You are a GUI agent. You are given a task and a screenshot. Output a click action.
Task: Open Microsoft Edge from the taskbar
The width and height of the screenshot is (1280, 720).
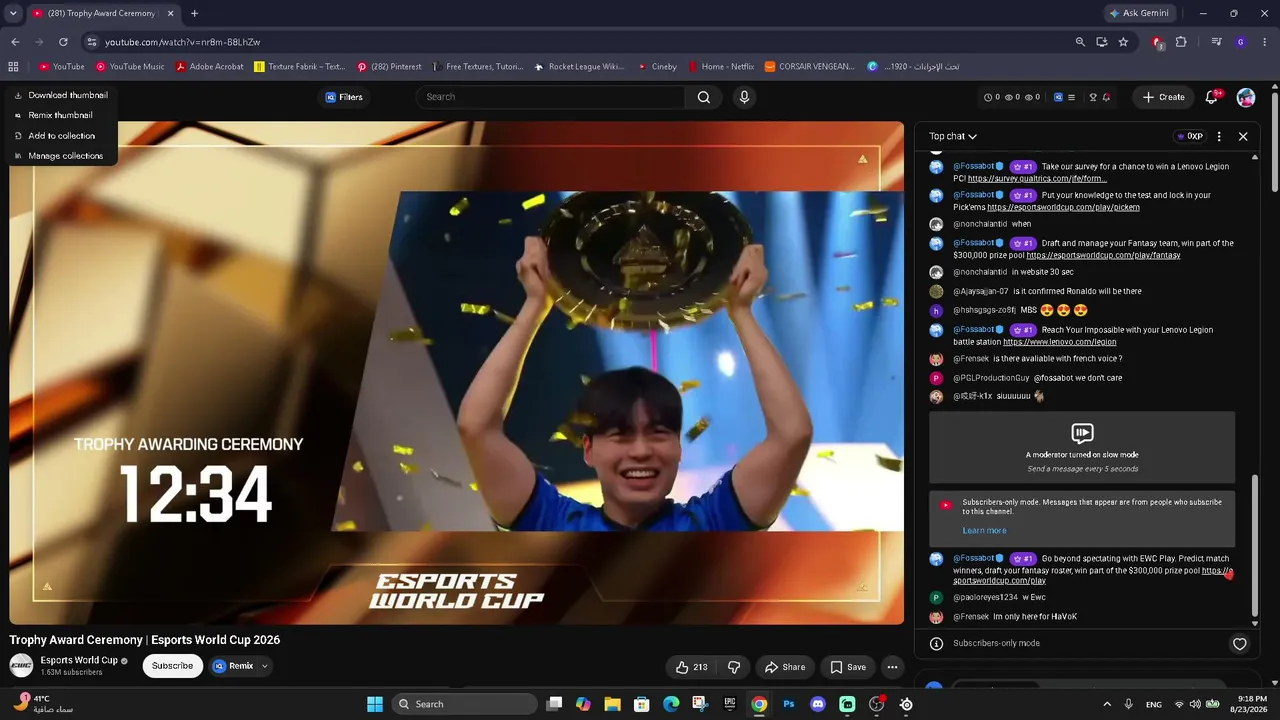click(x=671, y=704)
